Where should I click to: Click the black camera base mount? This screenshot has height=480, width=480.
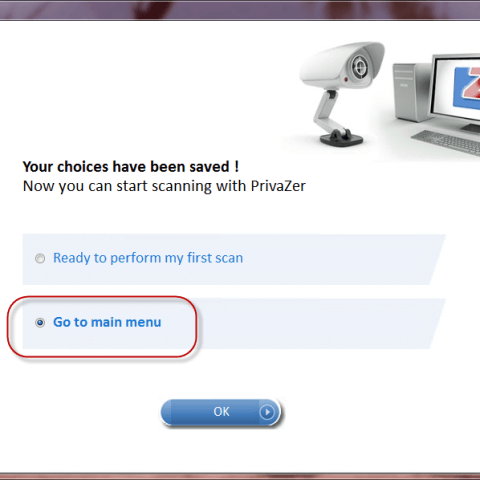point(341,137)
